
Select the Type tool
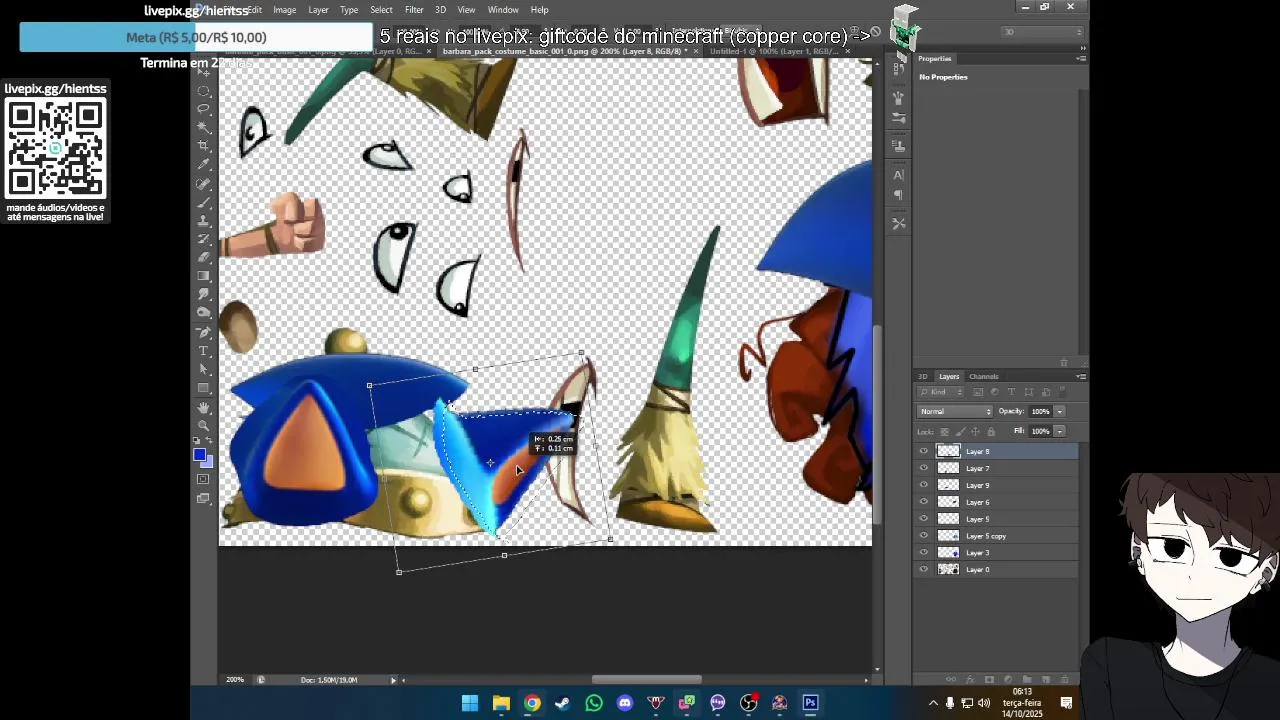[204, 351]
